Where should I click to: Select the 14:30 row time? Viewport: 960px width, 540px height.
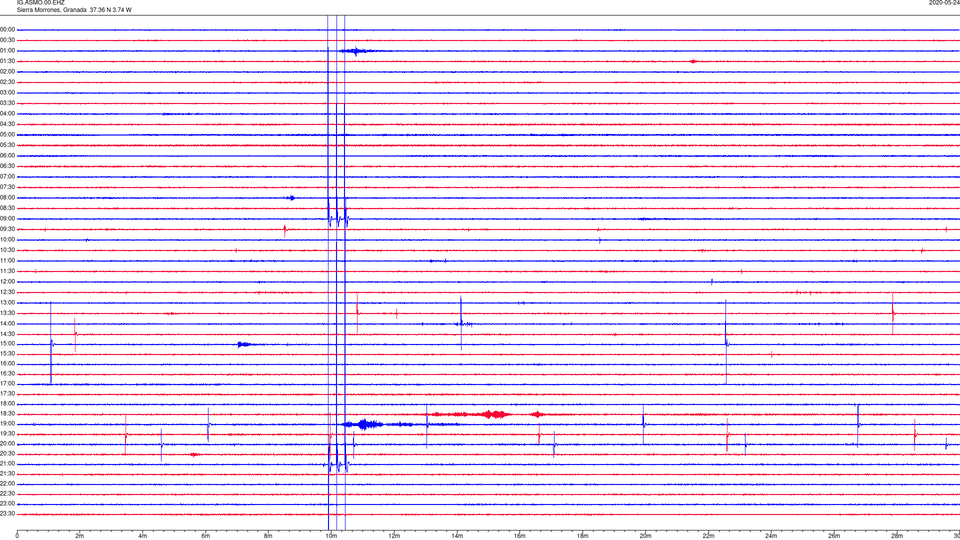click(7, 334)
